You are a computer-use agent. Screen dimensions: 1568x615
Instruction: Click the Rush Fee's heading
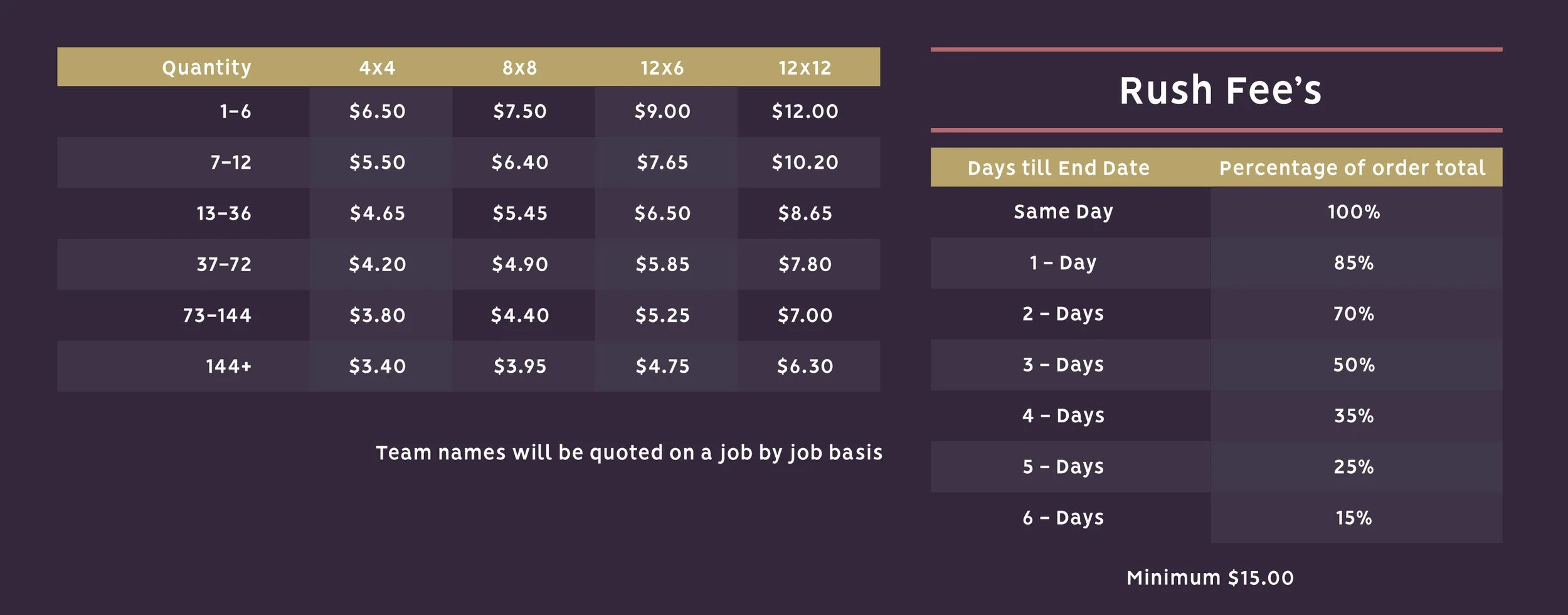1221,90
